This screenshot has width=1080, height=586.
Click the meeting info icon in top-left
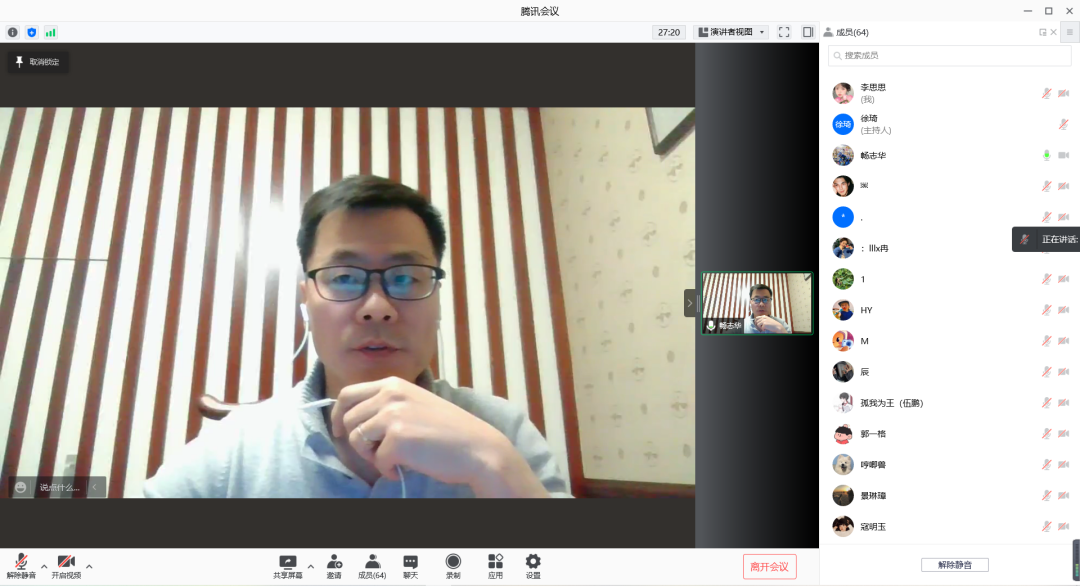[x=13, y=32]
